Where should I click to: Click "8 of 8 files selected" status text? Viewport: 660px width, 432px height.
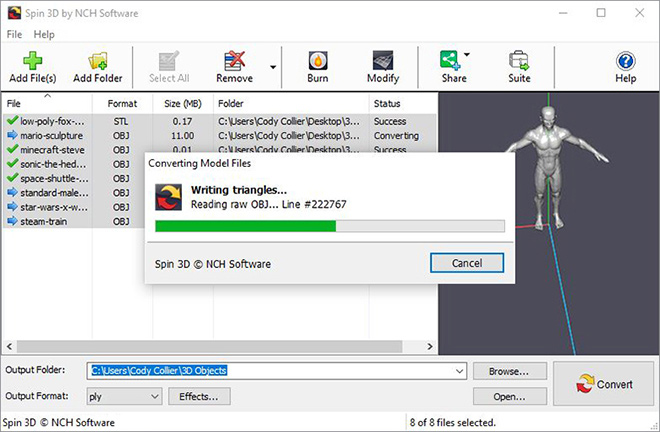452,422
